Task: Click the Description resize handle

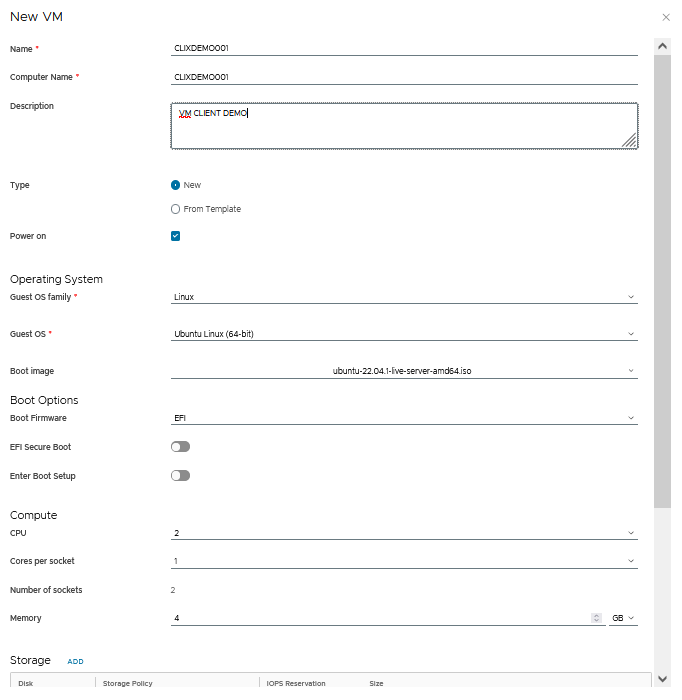Action: pyautogui.click(x=629, y=141)
